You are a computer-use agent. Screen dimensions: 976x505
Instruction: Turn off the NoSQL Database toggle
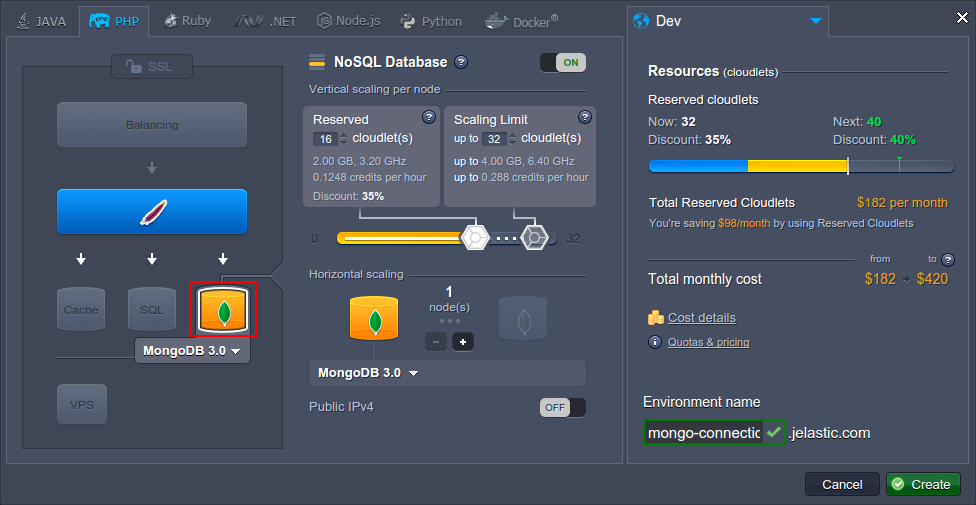(563, 62)
